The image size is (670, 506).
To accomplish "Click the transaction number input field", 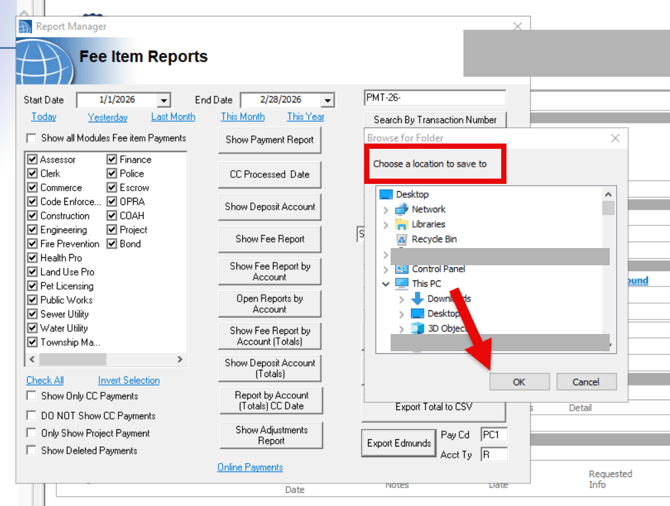I will tap(435, 98).
